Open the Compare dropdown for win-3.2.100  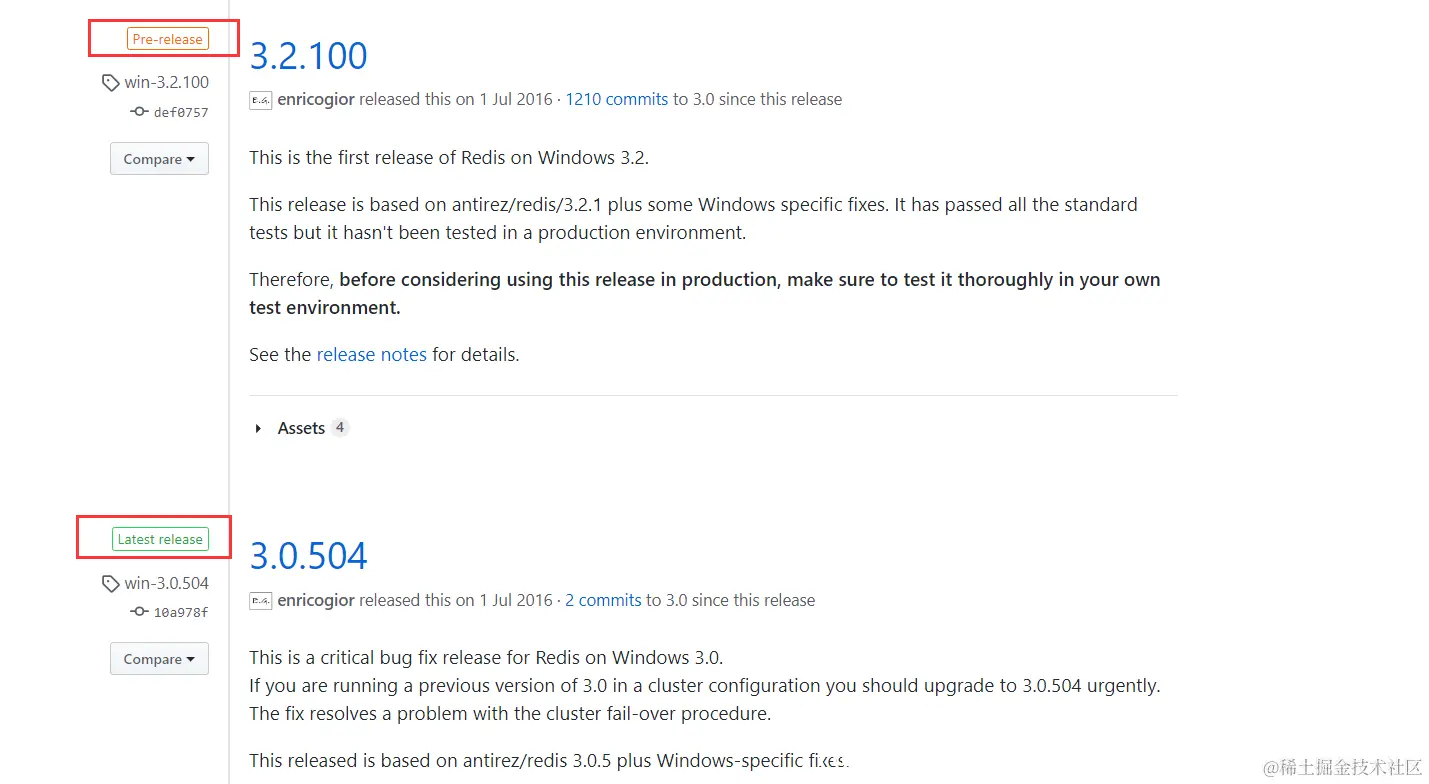click(x=159, y=159)
